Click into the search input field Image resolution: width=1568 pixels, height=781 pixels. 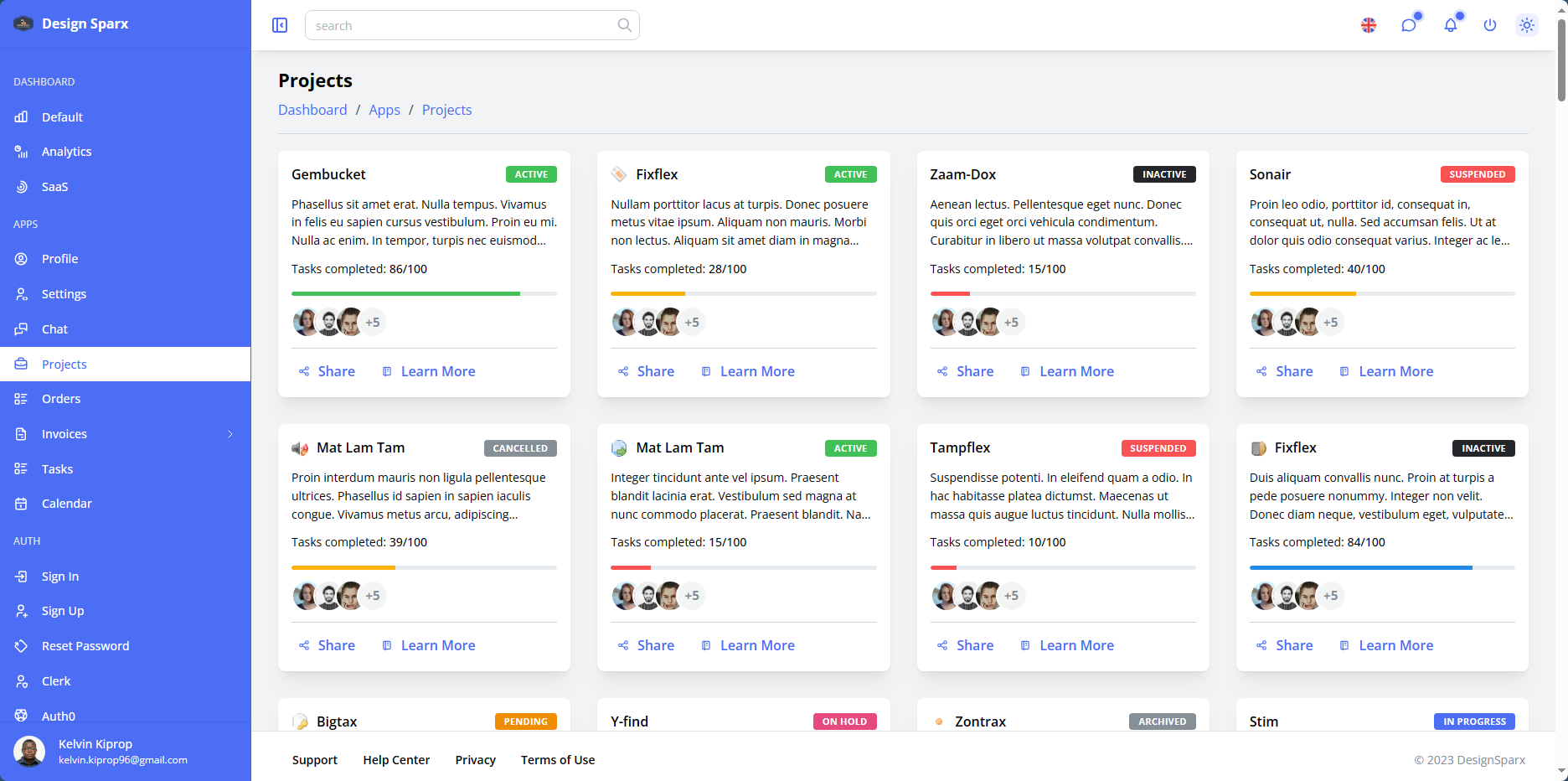click(461, 25)
